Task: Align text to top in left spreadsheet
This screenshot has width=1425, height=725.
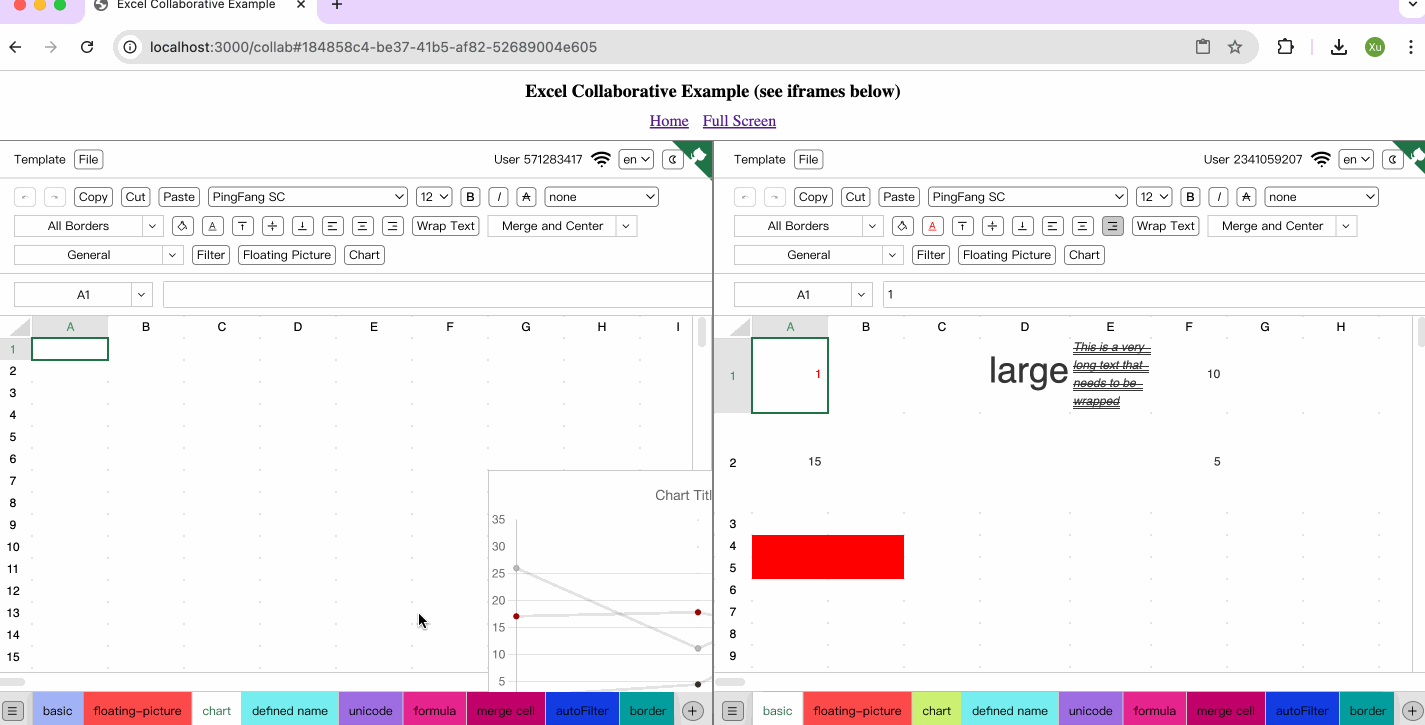Action: click(242, 226)
